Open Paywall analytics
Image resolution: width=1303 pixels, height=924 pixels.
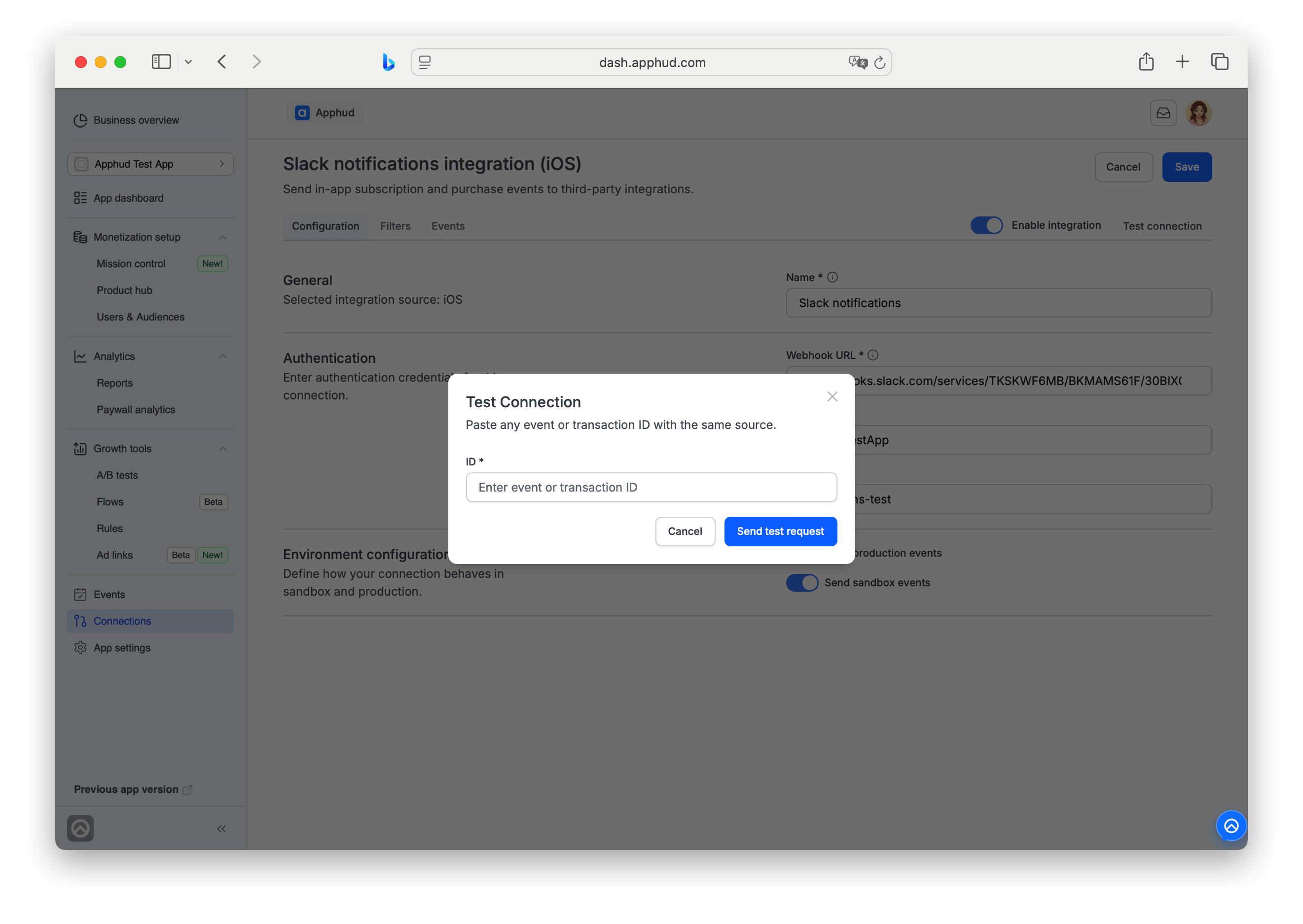136,410
